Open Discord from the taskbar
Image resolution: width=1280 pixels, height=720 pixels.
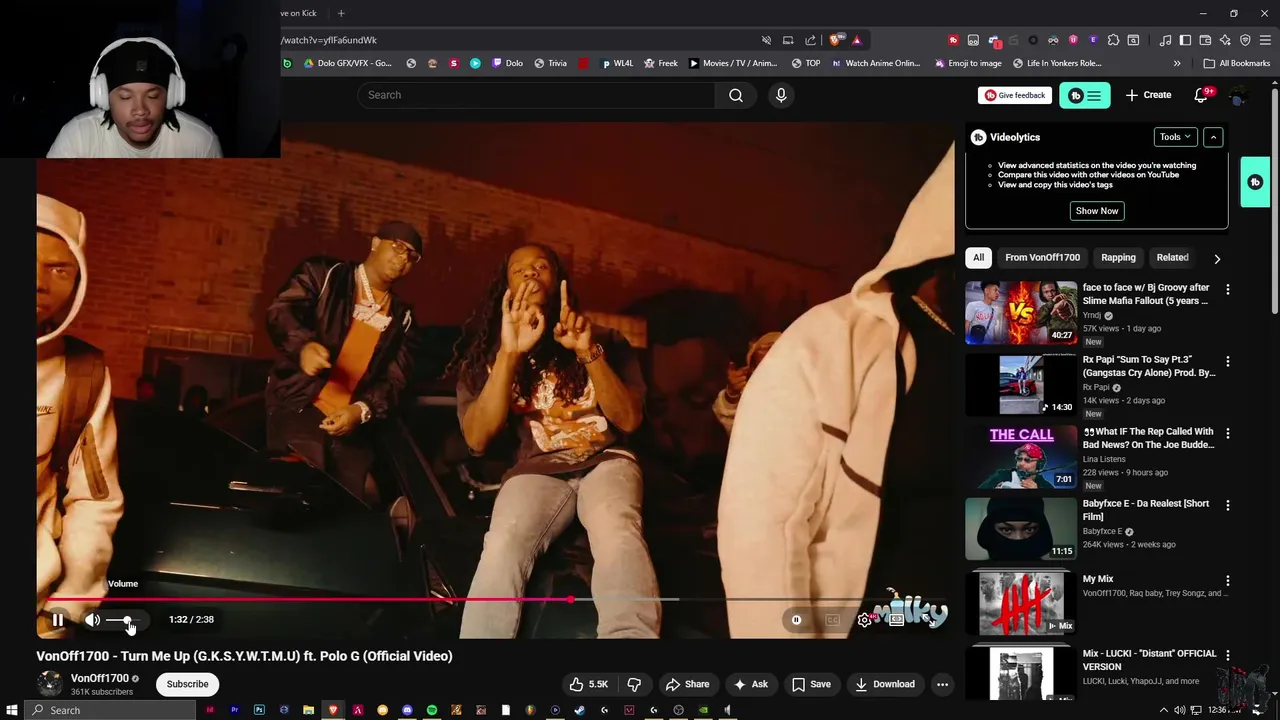407,710
